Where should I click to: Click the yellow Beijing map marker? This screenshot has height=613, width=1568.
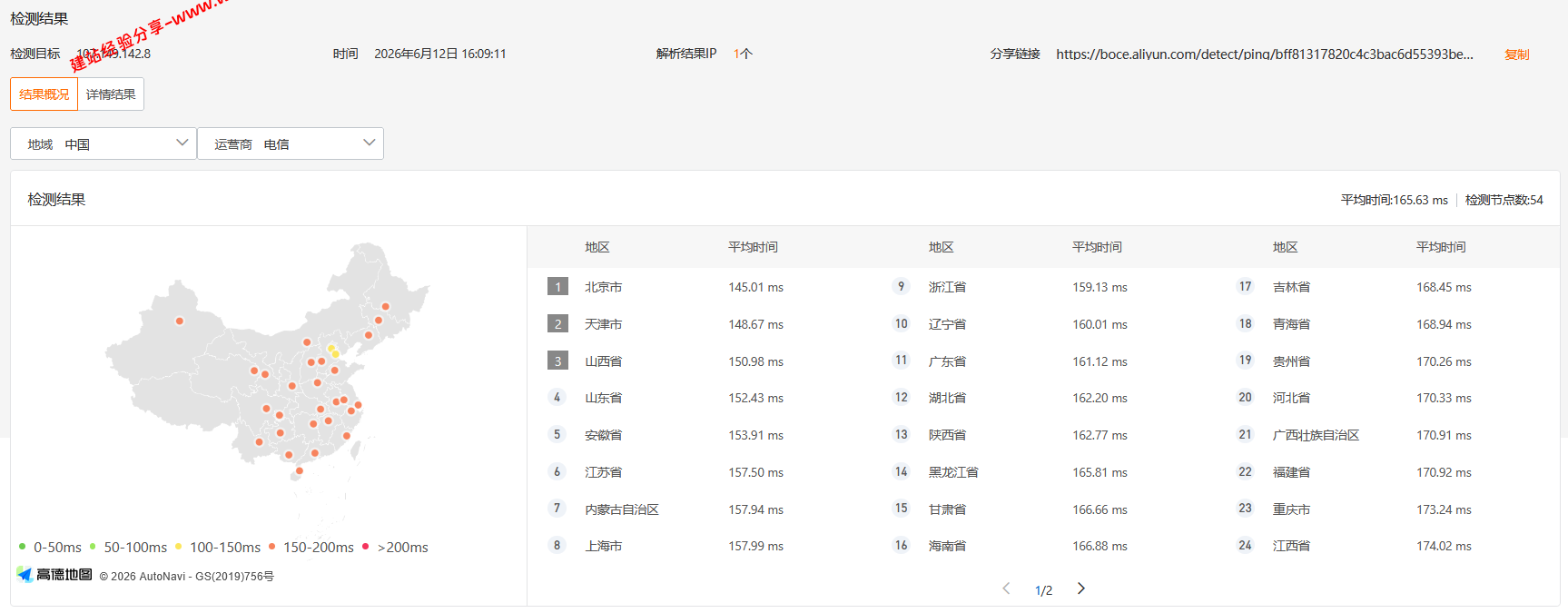click(x=331, y=348)
